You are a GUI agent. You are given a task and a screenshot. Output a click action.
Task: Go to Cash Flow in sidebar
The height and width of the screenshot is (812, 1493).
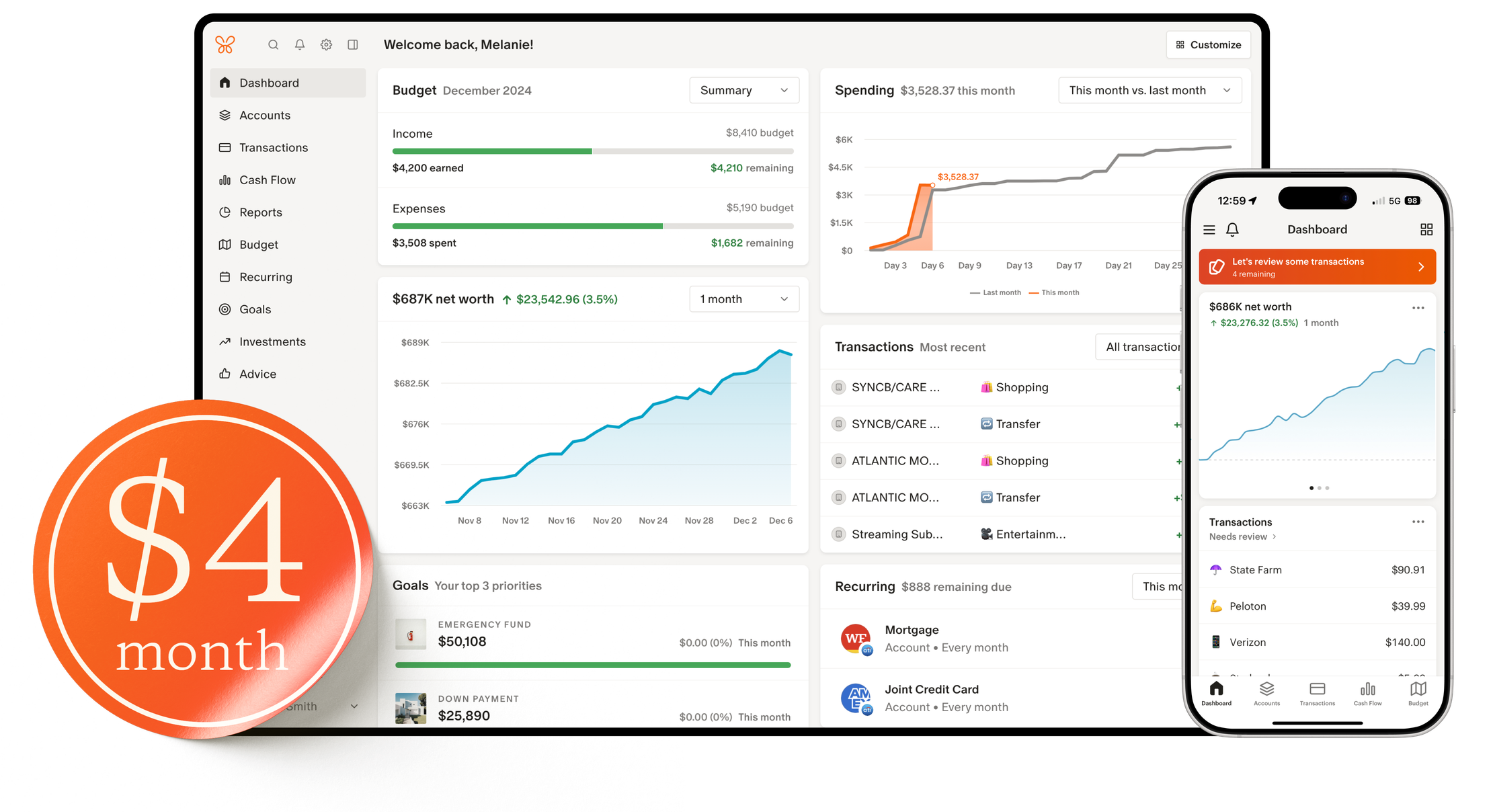coord(267,180)
